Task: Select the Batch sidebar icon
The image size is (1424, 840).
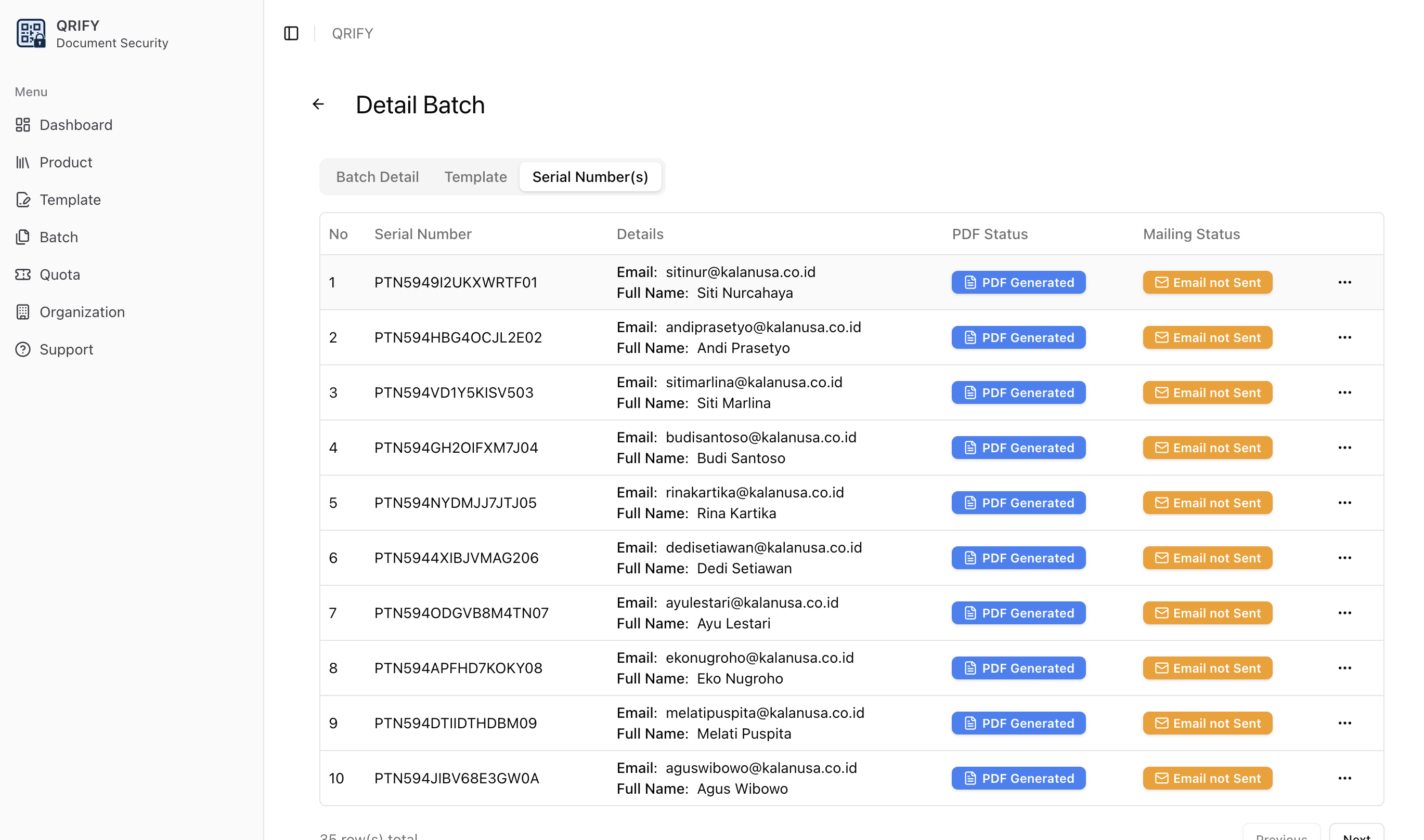Action: (x=23, y=237)
